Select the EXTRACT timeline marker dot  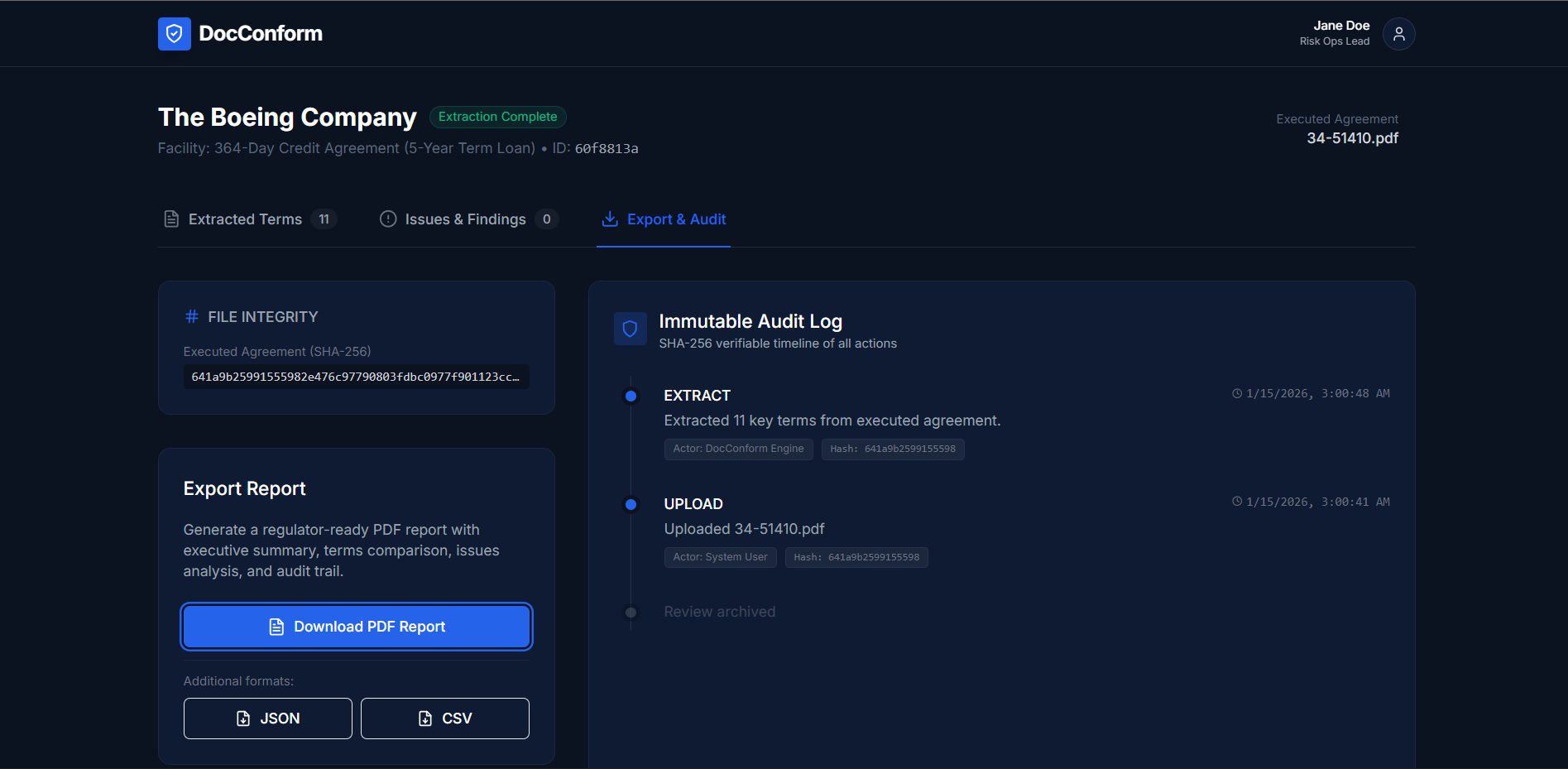tap(631, 396)
